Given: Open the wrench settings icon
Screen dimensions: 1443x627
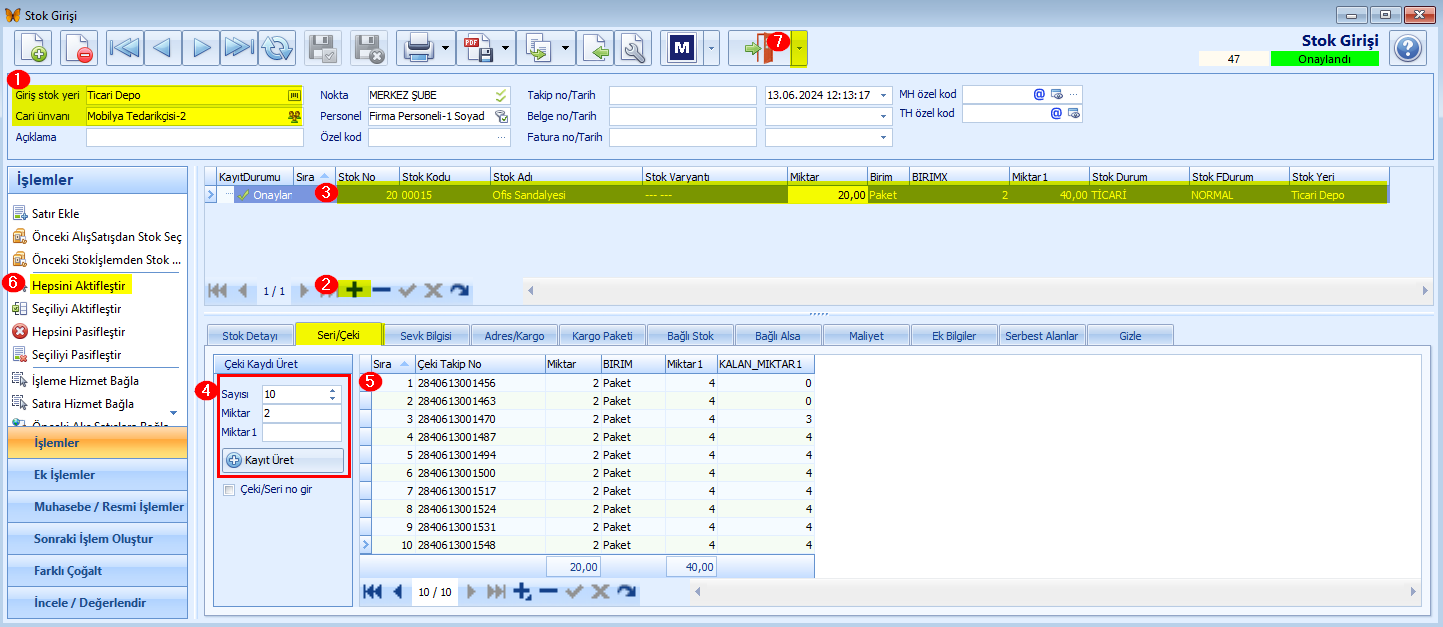Looking at the screenshot, I should (633, 48).
